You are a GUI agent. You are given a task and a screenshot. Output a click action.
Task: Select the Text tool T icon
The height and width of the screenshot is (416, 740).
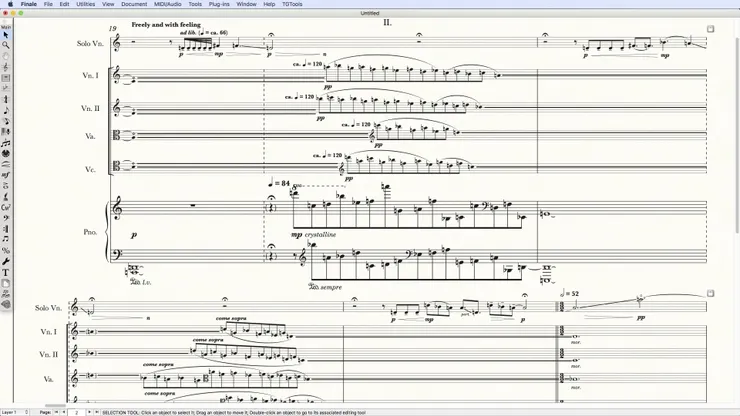(6, 272)
